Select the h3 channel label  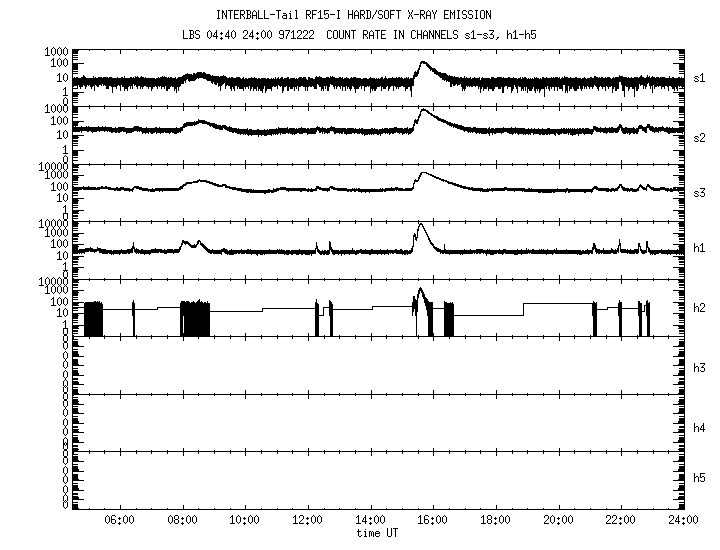pyautogui.click(x=699, y=369)
